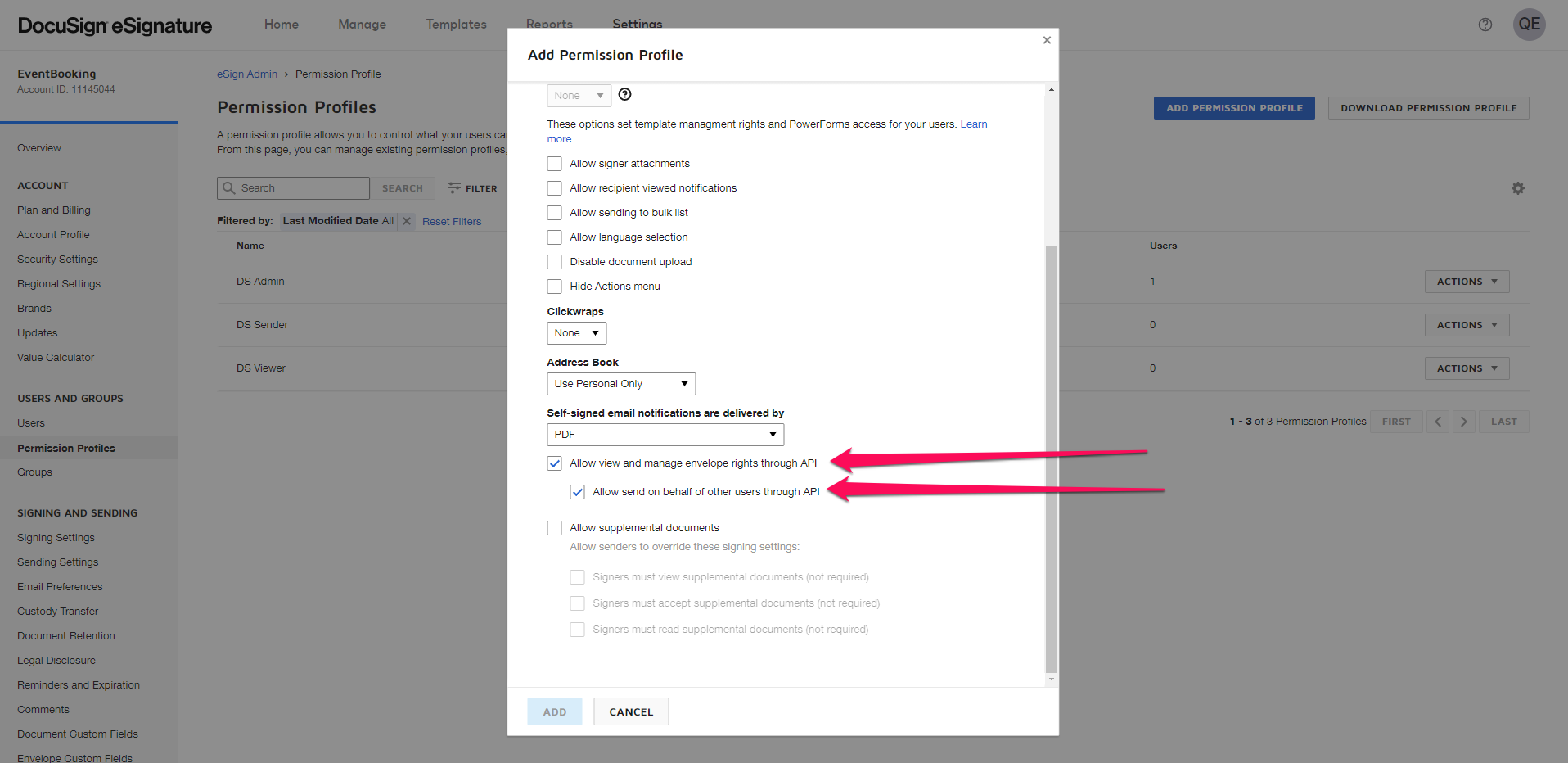
Task: Open Reminders and Expiration in sidebar
Action: click(x=79, y=685)
